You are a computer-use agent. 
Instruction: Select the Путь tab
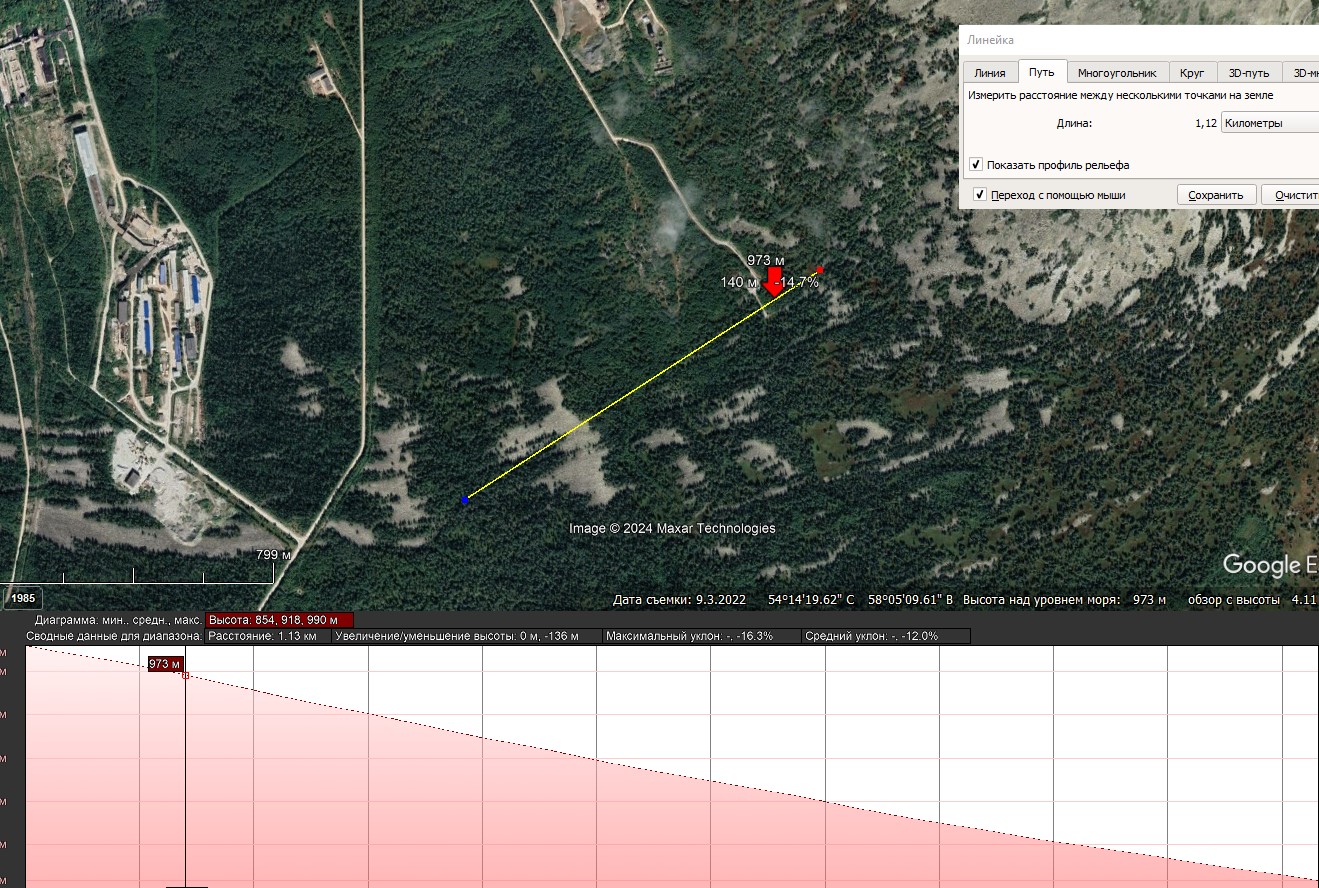(1042, 73)
